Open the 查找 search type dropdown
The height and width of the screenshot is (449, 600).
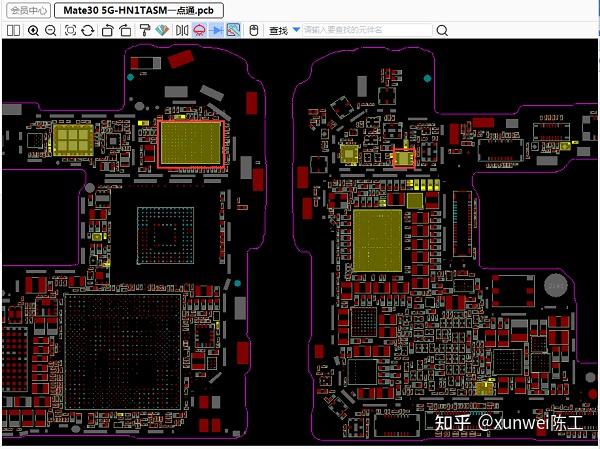pos(296,29)
